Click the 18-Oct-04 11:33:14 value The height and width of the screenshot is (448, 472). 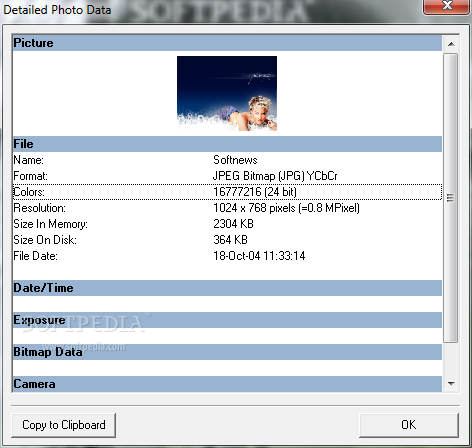coord(259,256)
